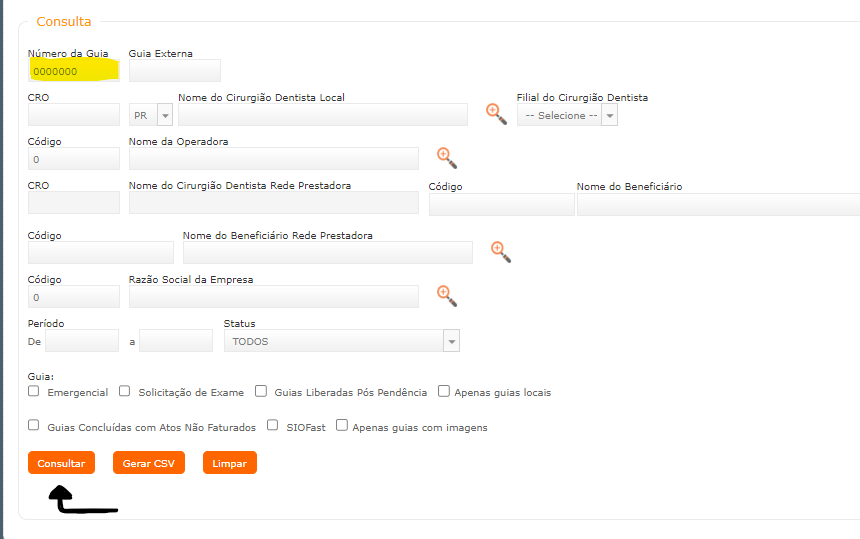Enable the Emergencial checkbox
This screenshot has width=860, height=539.
[34, 392]
